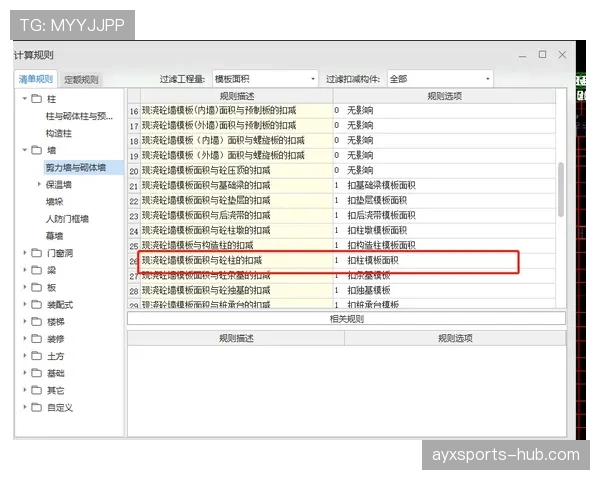Select 构造柱 tree item

coord(59,133)
